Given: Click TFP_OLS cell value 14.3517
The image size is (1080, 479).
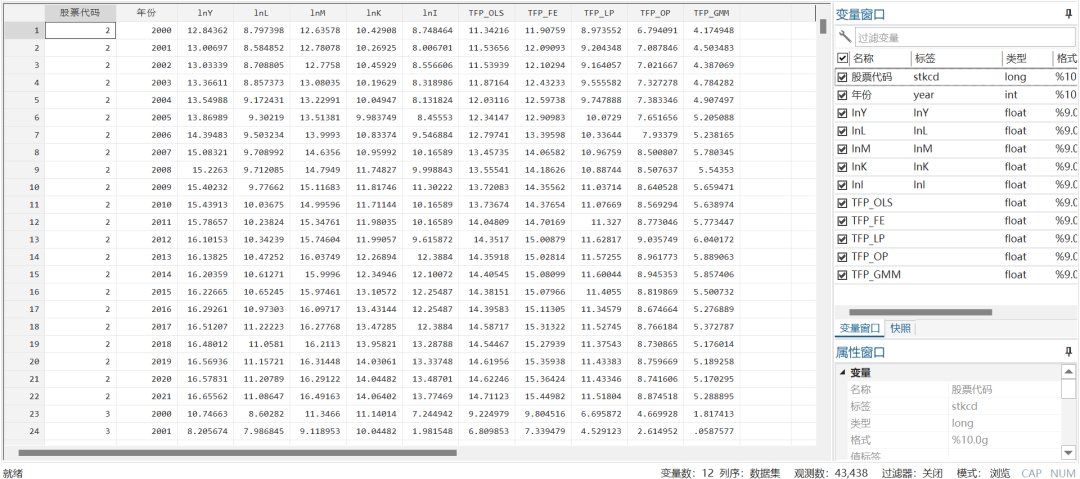Looking at the screenshot, I should (x=487, y=239).
